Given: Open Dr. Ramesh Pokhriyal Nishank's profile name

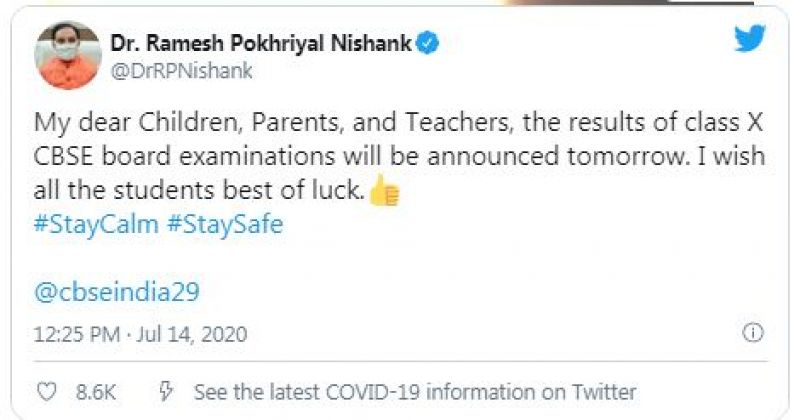Looking at the screenshot, I should [263, 44].
